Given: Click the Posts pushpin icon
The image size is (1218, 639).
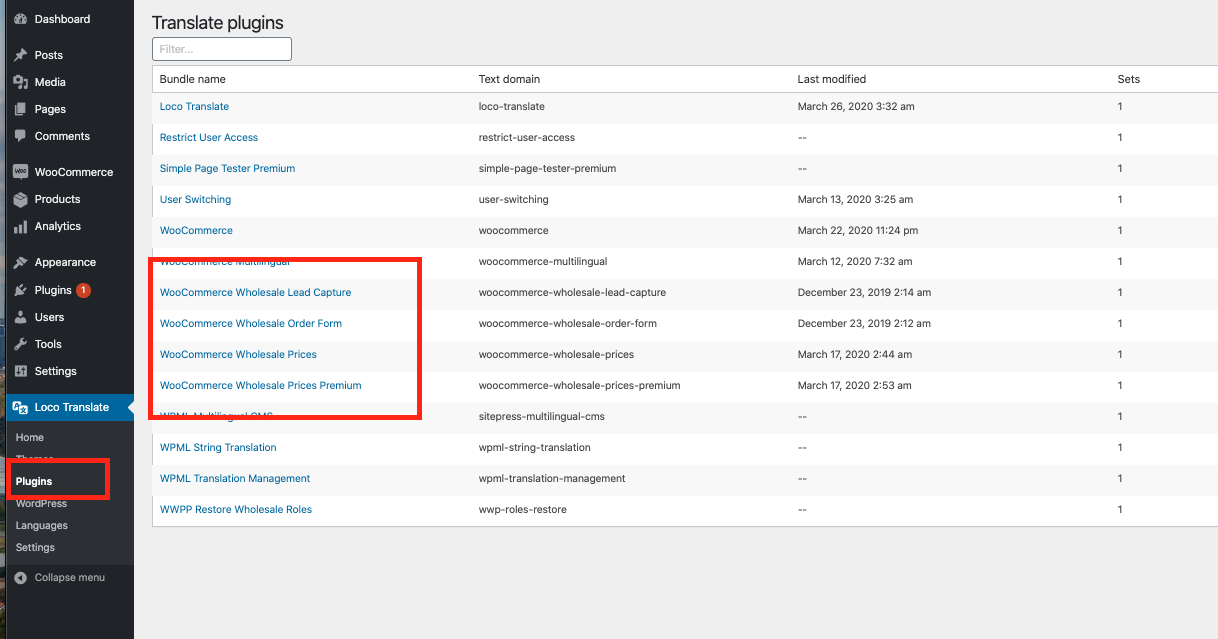Looking at the screenshot, I should [x=20, y=55].
